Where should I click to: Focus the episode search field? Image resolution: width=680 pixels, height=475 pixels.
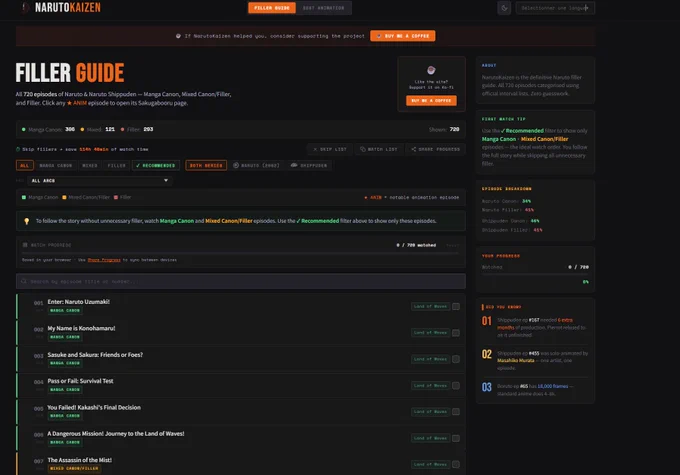click(241, 281)
